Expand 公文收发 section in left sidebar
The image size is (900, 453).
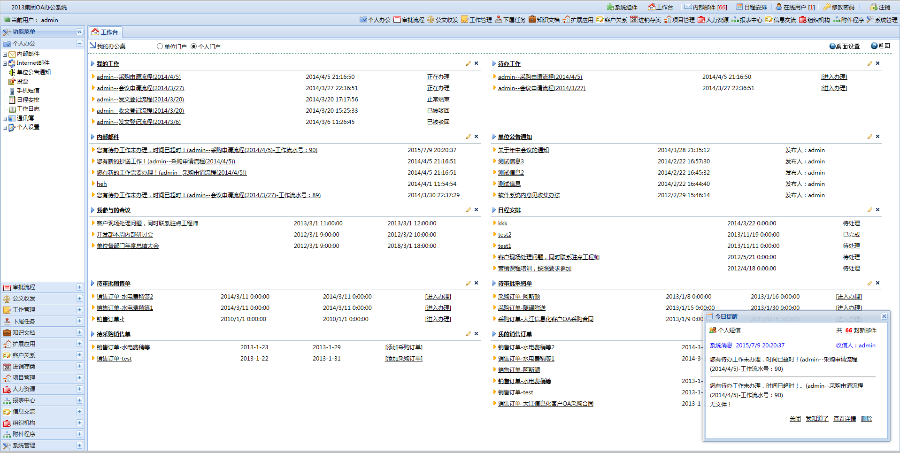coord(79,298)
